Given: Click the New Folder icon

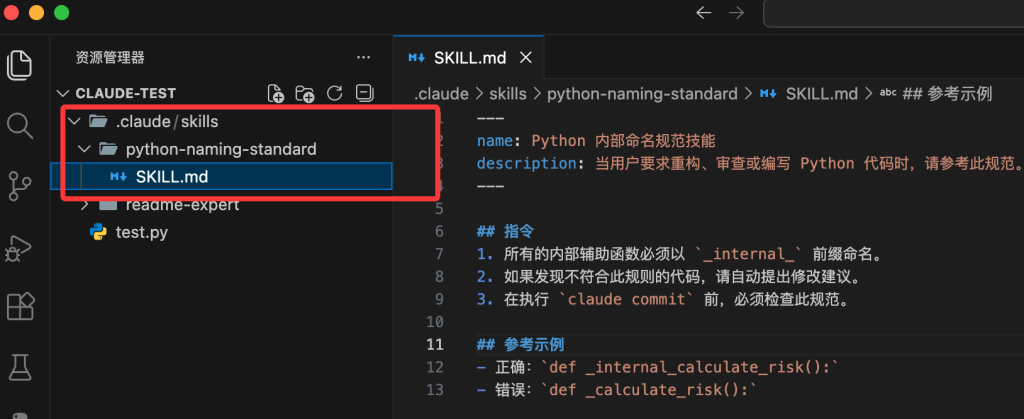Looking at the screenshot, I should (x=305, y=93).
